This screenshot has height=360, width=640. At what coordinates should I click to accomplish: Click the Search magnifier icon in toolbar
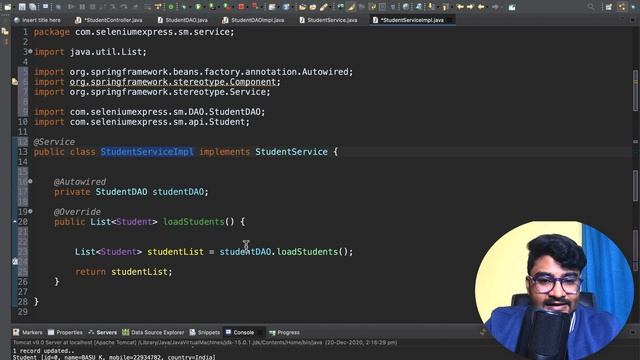[x=591, y=7]
